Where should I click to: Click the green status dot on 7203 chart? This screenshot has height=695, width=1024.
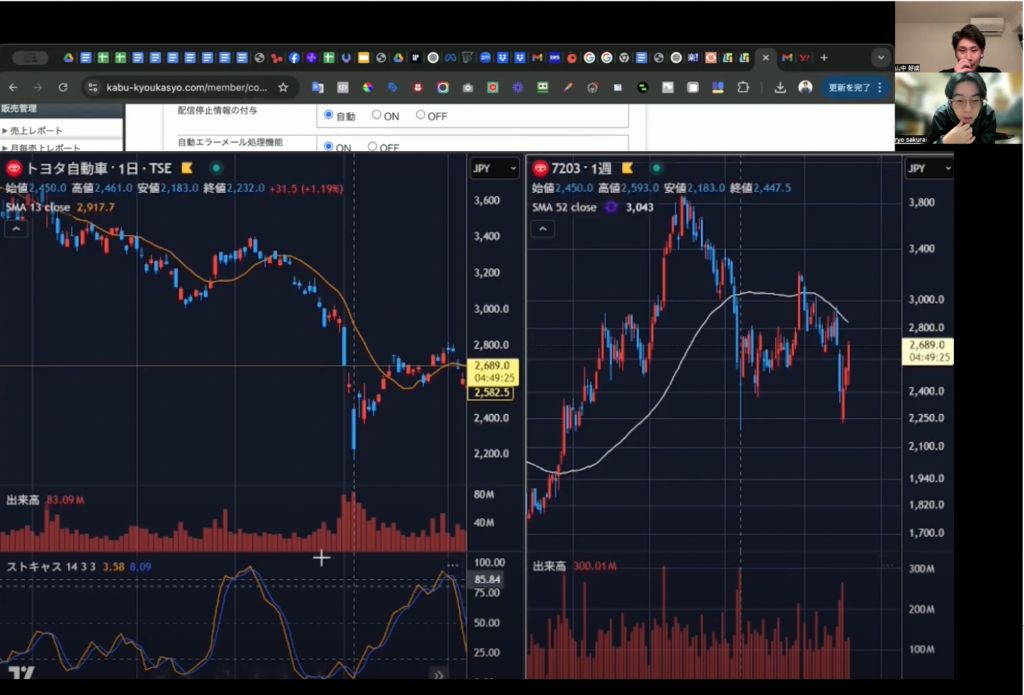[656, 168]
